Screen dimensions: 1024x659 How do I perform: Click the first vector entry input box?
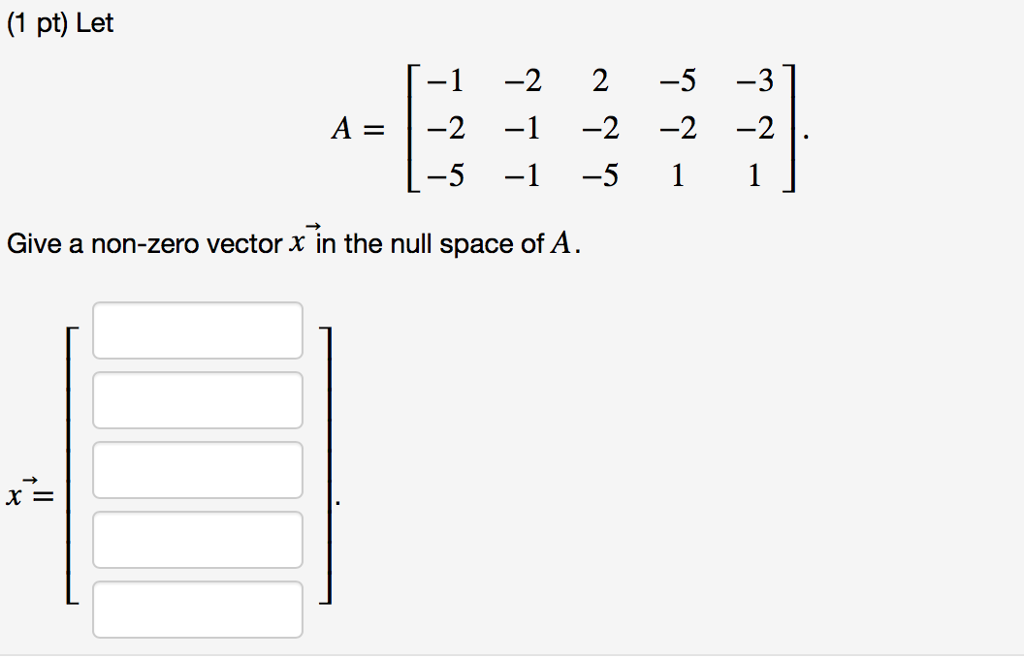tap(197, 330)
